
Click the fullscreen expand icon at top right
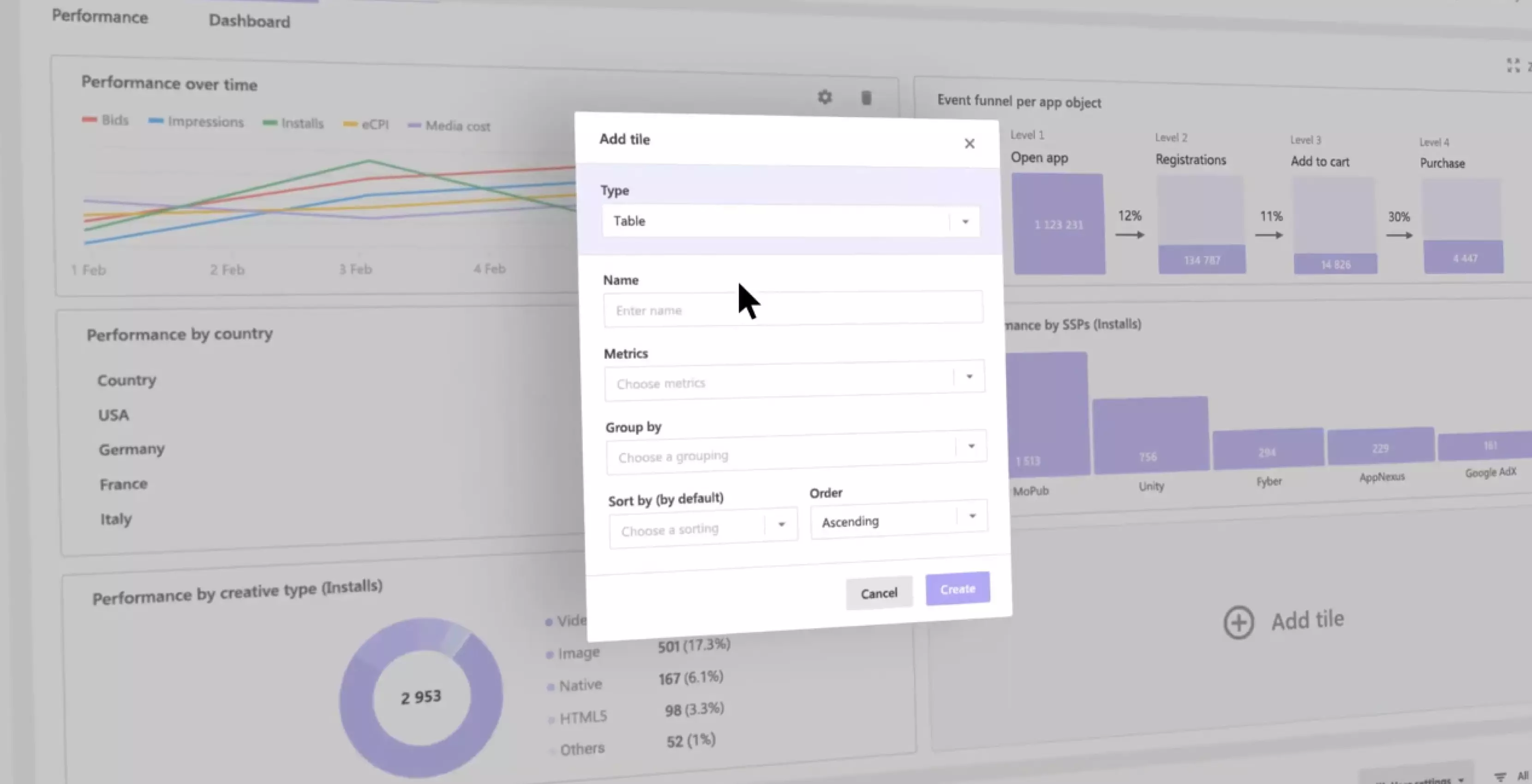click(1513, 65)
